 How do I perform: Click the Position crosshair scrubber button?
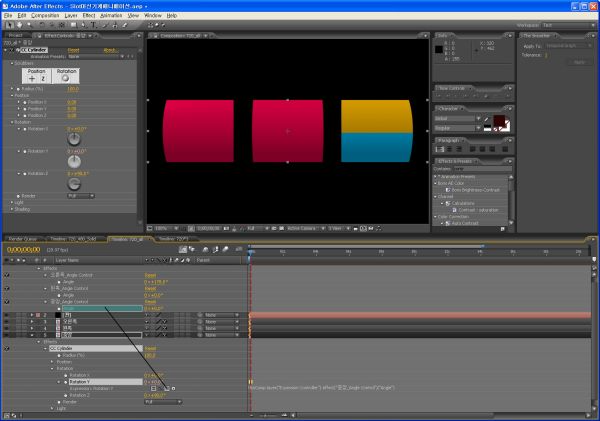pyautogui.click(x=32, y=78)
